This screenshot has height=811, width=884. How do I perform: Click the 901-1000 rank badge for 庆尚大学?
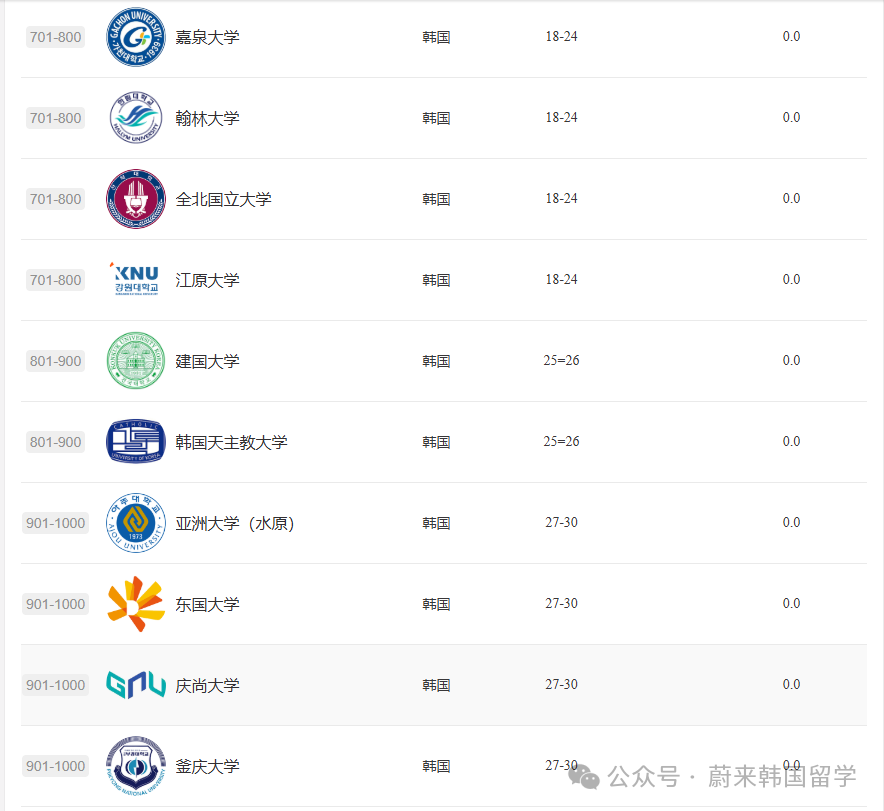(x=55, y=685)
